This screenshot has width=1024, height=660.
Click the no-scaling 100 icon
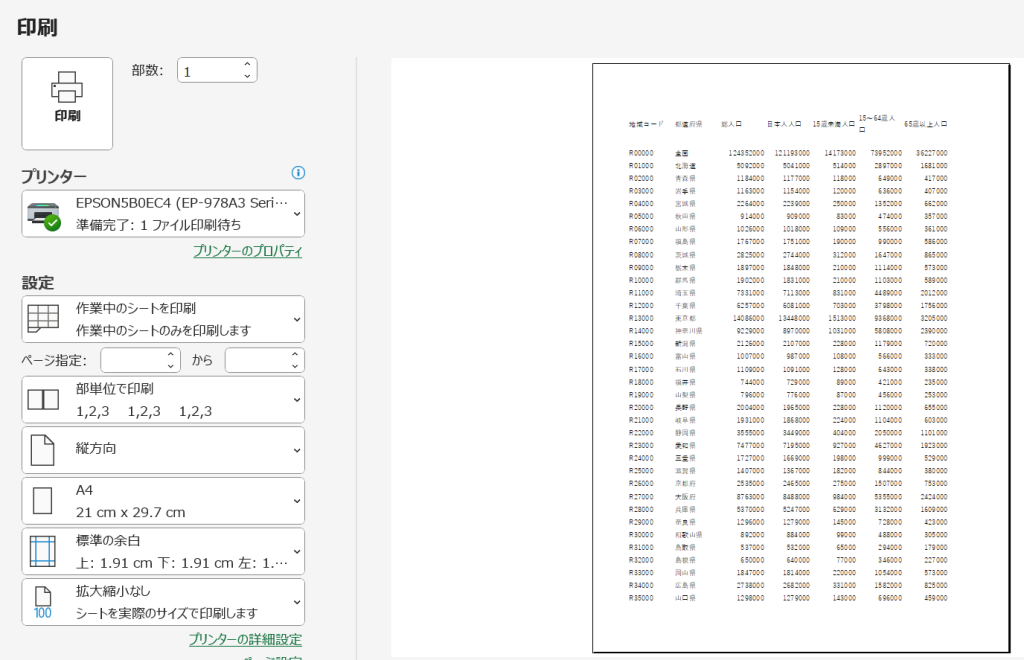click(x=43, y=602)
